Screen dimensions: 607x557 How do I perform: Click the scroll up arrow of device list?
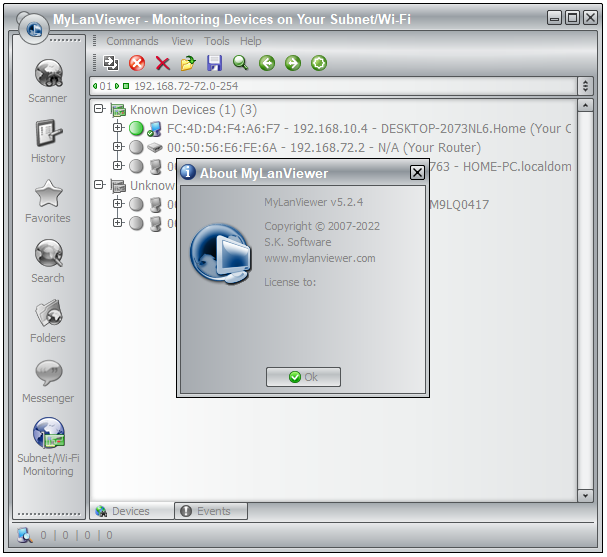(585, 106)
